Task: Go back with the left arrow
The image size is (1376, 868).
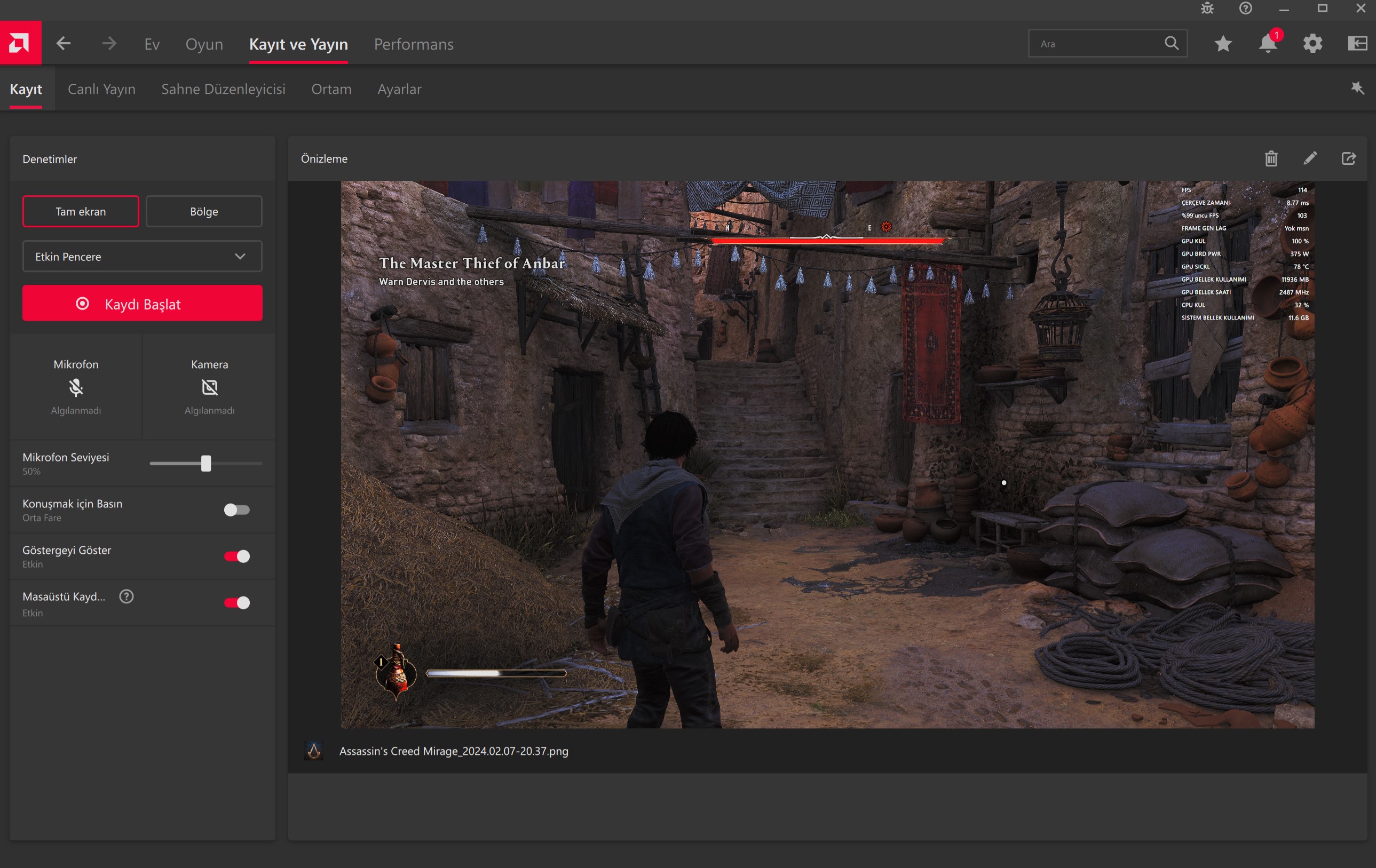Action: pos(64,43)
